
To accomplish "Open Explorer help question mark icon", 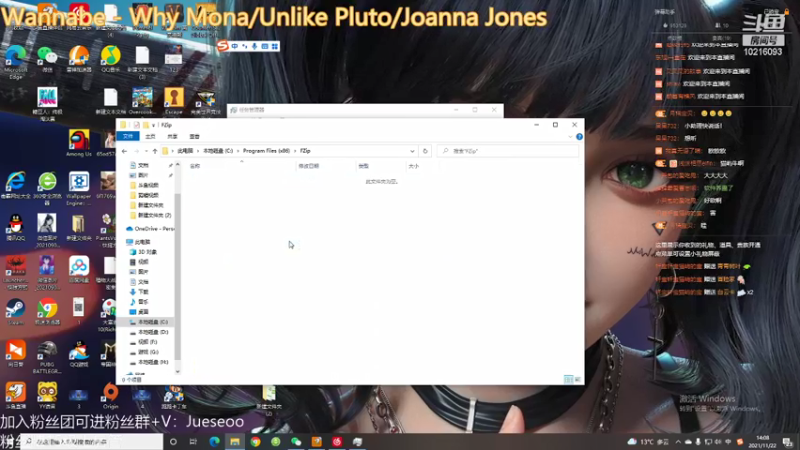I will tap(579, 137).
